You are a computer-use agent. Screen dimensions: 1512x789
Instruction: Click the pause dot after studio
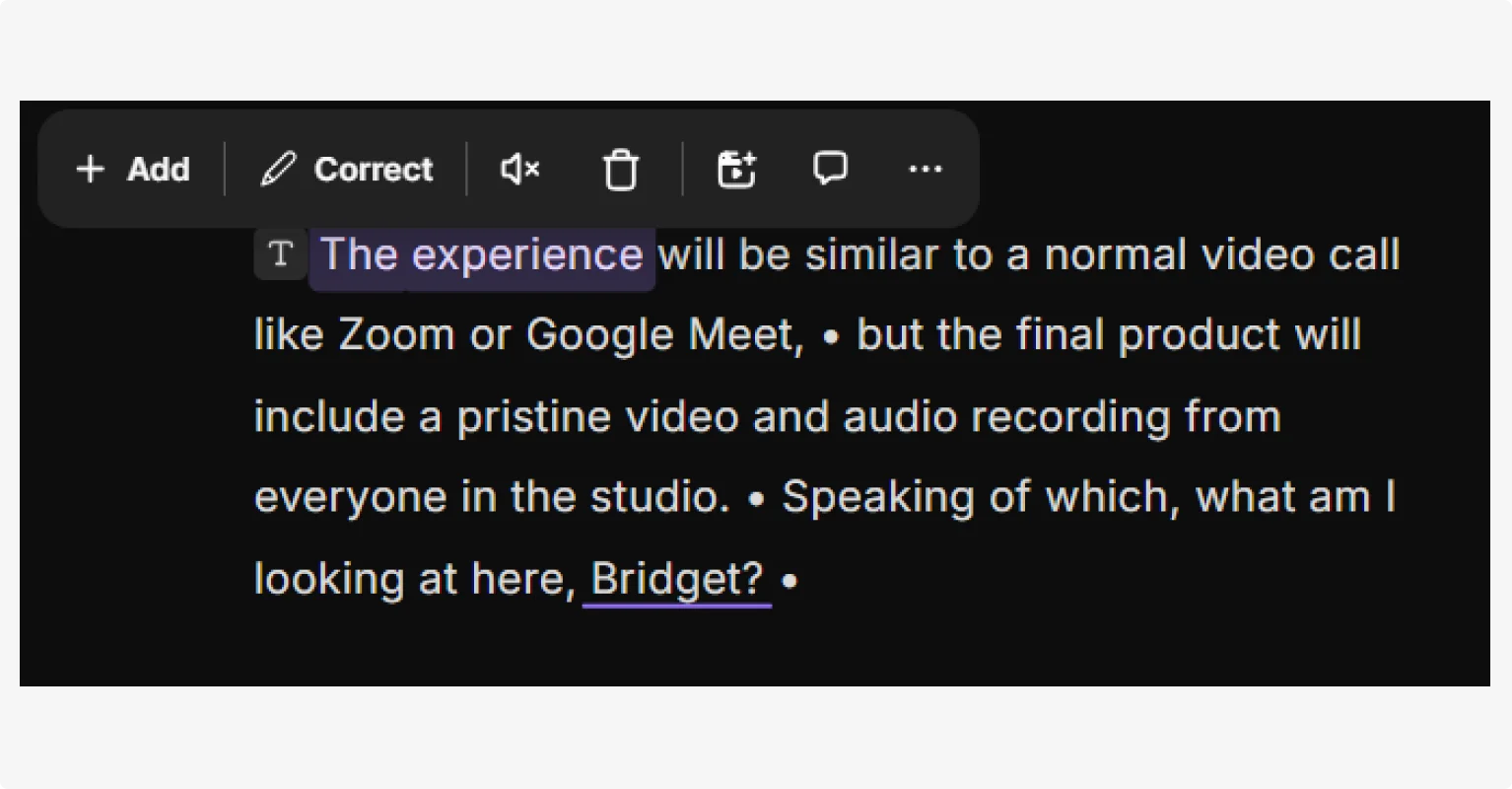point(757,497)
